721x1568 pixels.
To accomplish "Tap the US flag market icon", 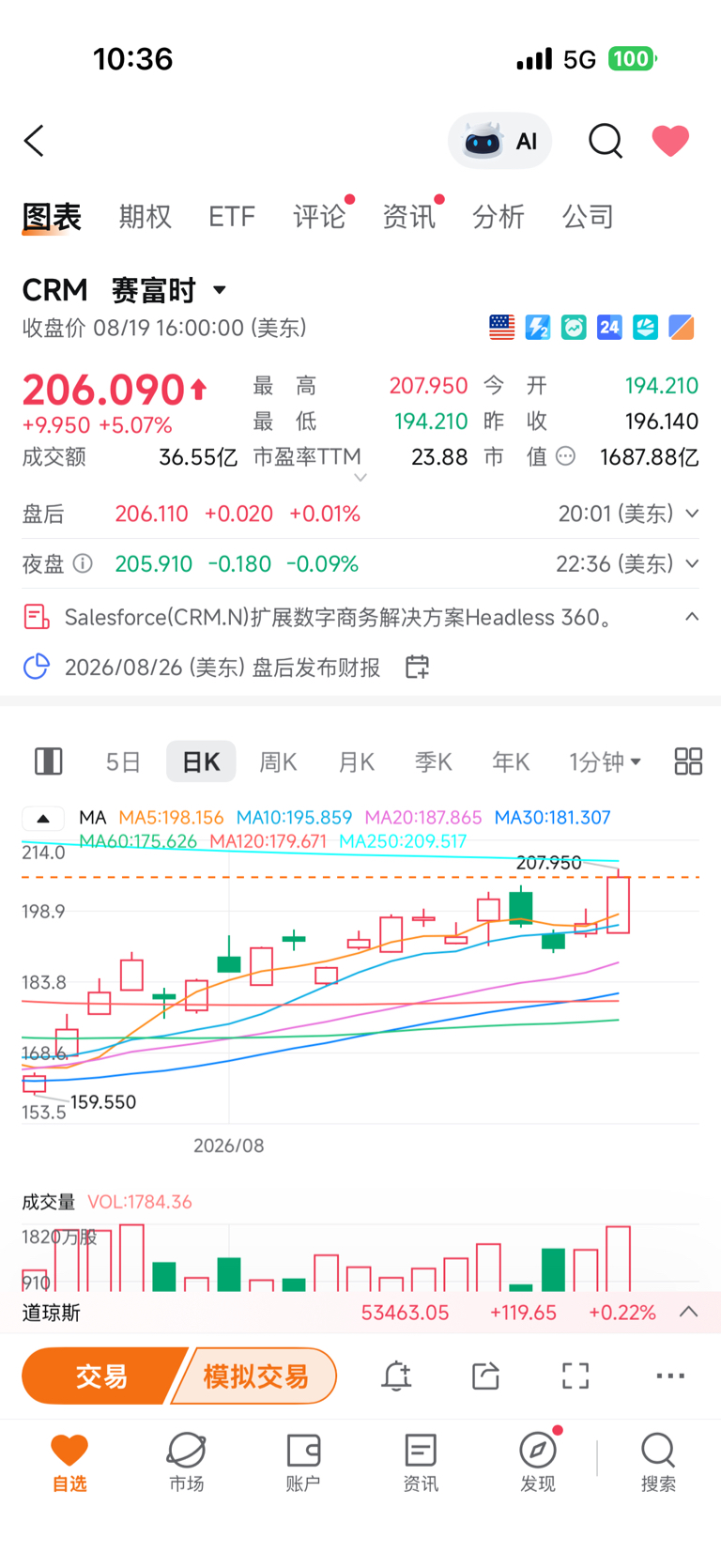I will [502, 327].
